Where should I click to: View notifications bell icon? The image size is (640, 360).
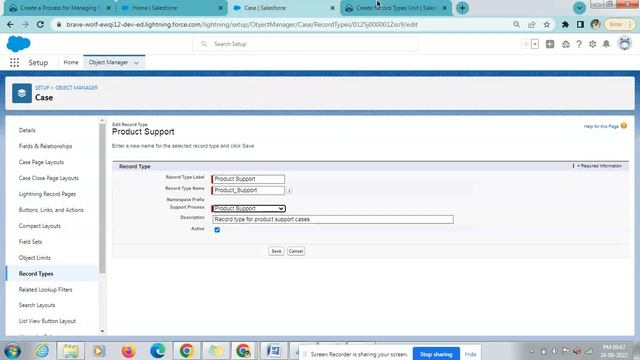click(606, 44)
